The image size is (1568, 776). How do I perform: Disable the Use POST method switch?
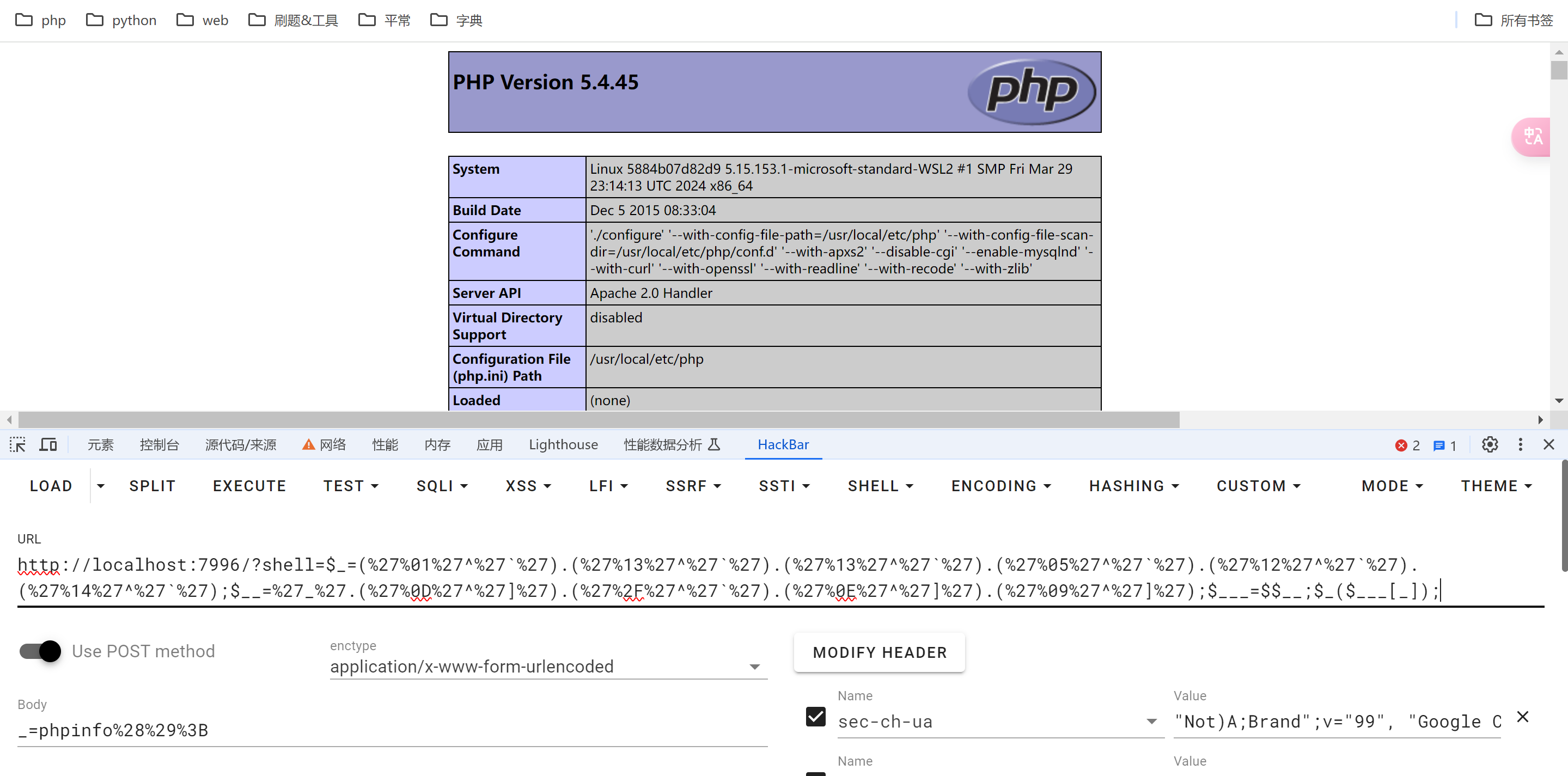pyautogui.click(x=40, y=651)
